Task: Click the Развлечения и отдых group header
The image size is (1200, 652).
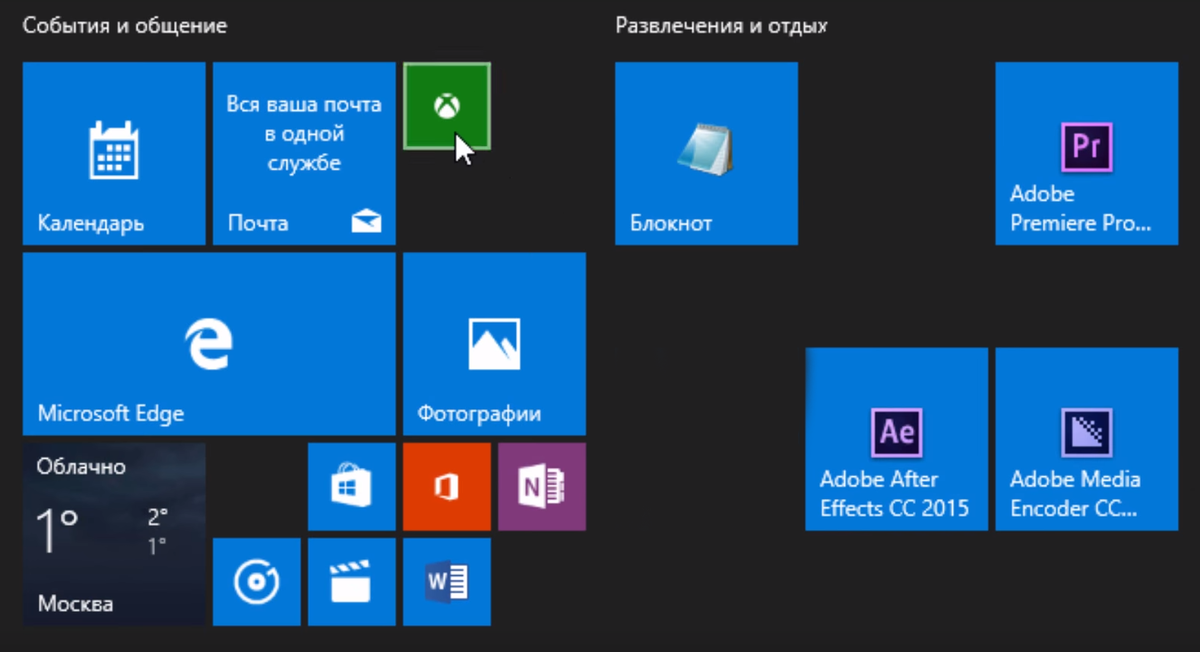Action: (721, 25)
